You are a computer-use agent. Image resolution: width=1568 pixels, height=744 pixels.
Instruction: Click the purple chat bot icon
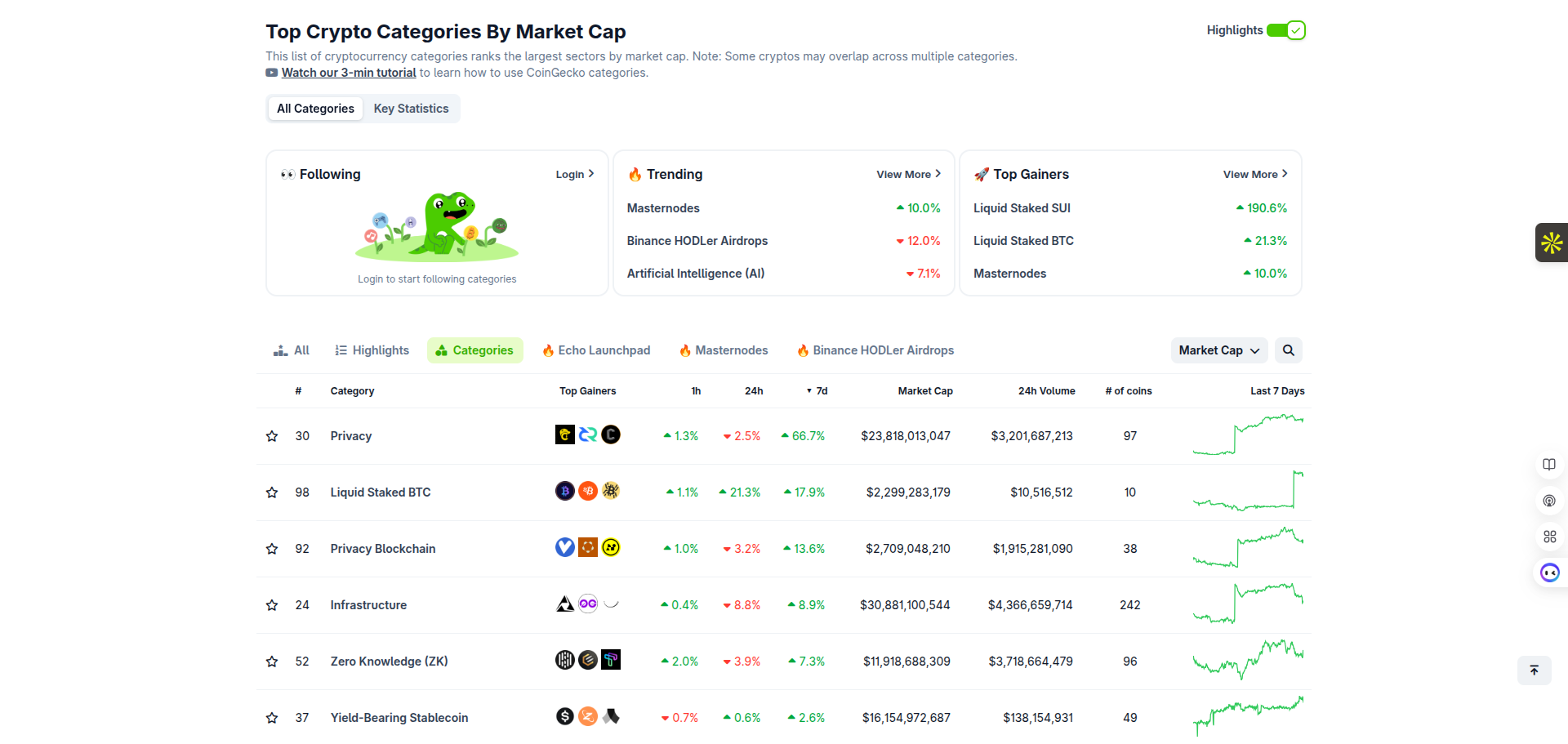coord(1549,572)
